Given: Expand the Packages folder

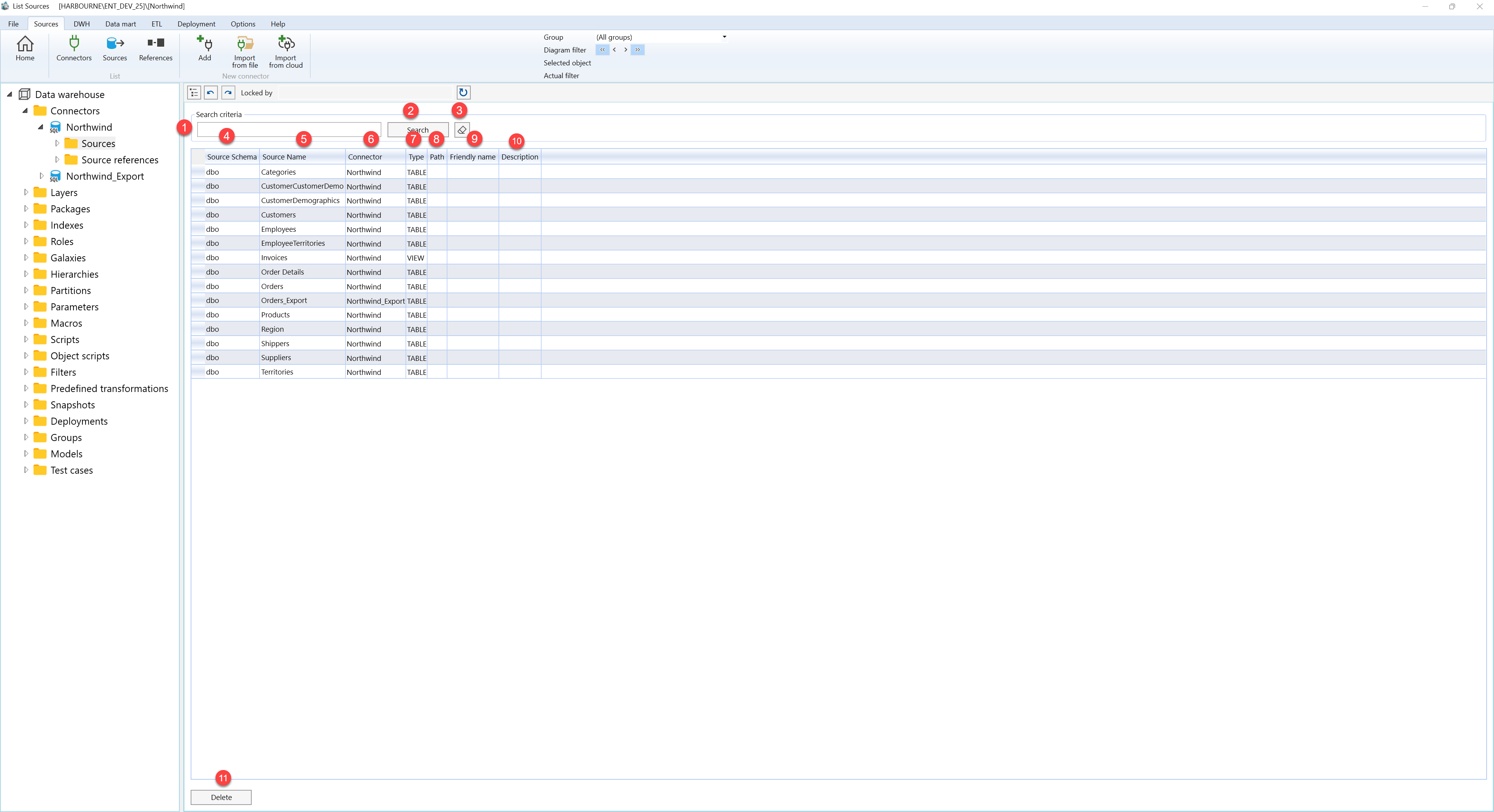Looking at the screenshot, I should 26,208.
